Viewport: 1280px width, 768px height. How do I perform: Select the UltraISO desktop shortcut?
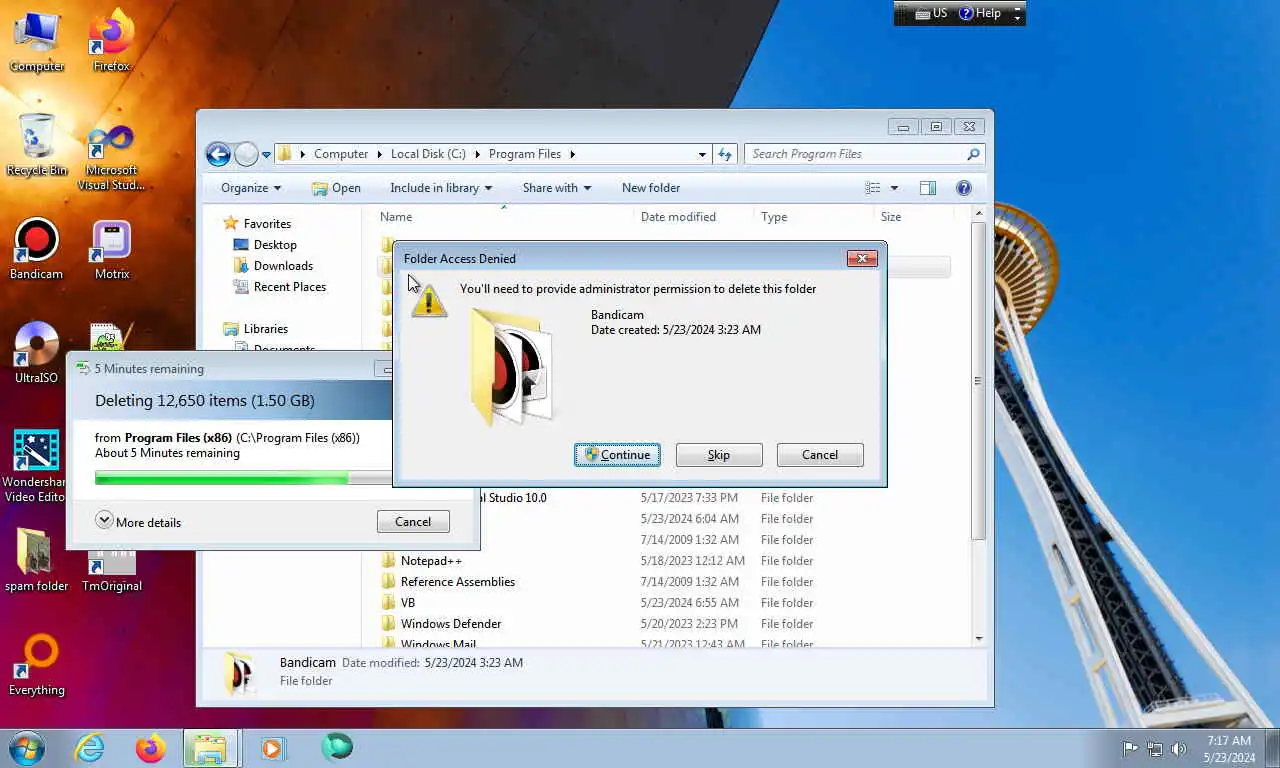pyautogui.click(x=36, y=354)
